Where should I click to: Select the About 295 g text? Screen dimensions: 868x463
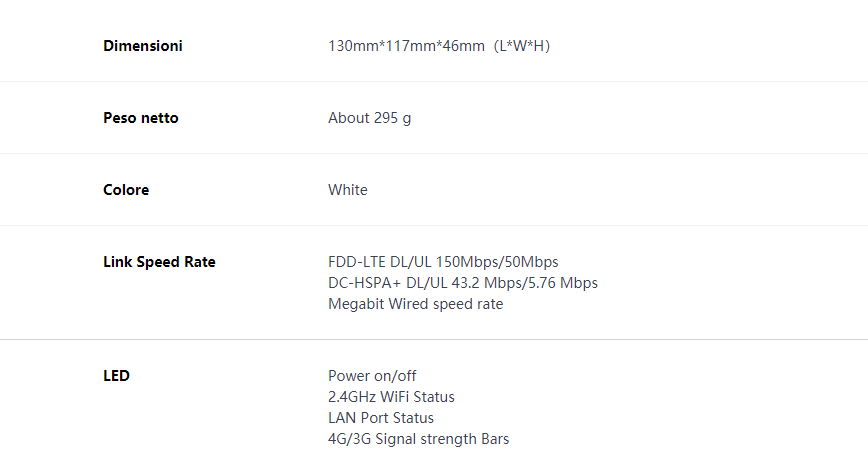[370, 118]
